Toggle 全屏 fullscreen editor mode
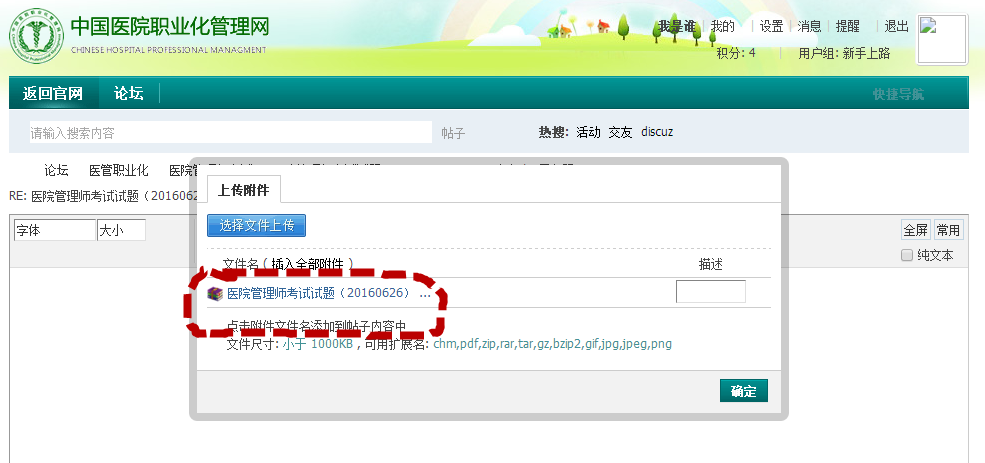 tap(915, 230)
